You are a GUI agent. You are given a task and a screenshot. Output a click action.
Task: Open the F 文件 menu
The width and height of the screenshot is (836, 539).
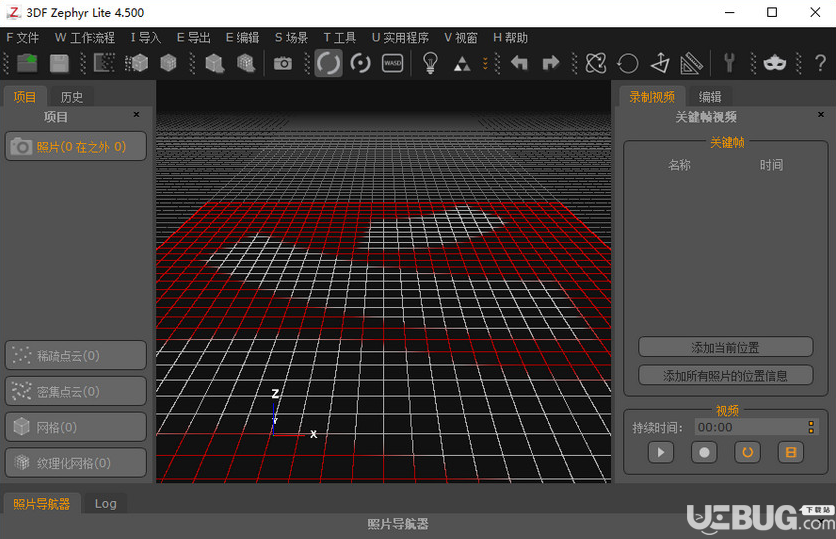[22, 37]
